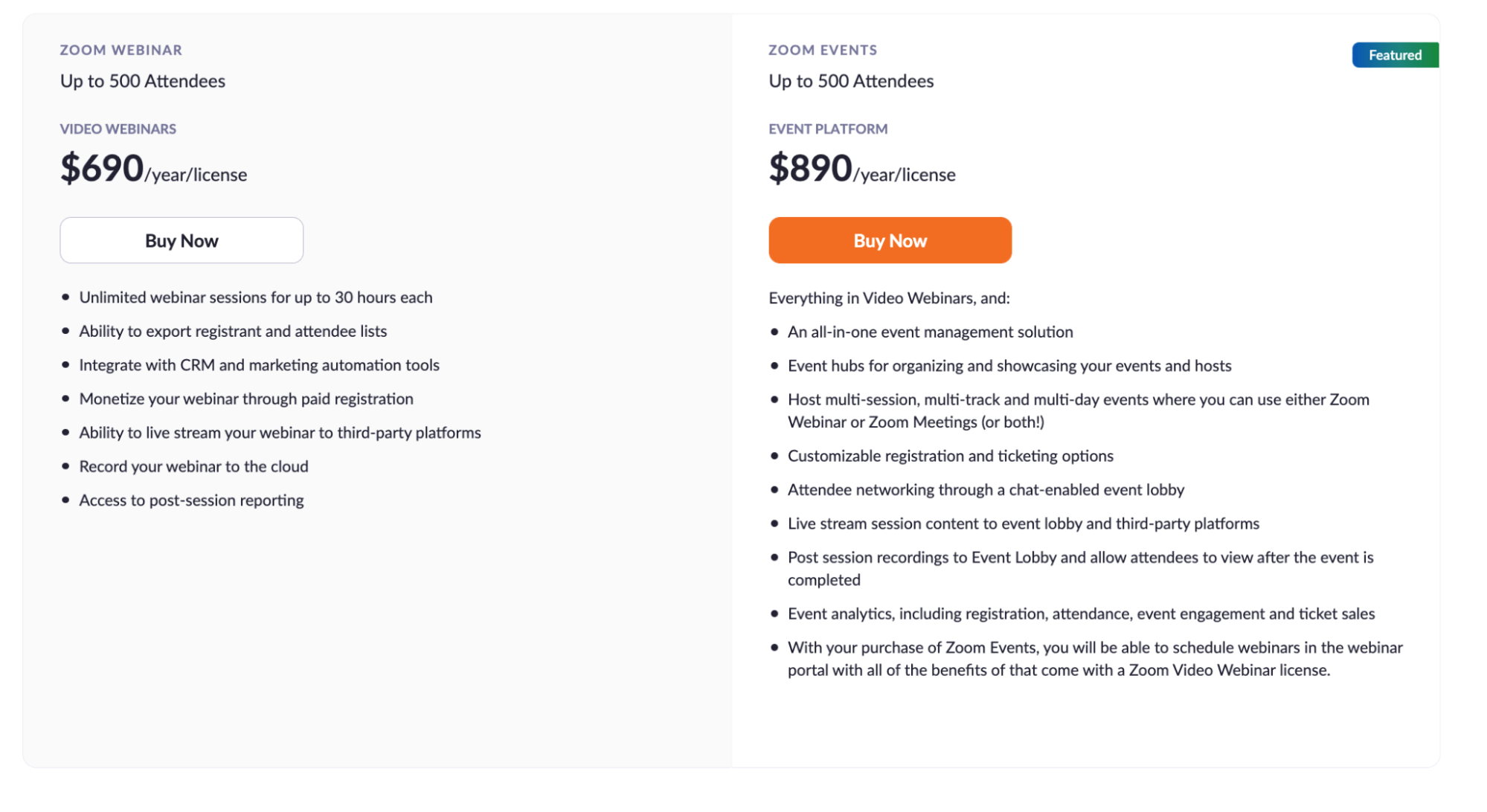
Task: Click the orange Buy Now button for Zoom Events
Action: pos(890,239)
